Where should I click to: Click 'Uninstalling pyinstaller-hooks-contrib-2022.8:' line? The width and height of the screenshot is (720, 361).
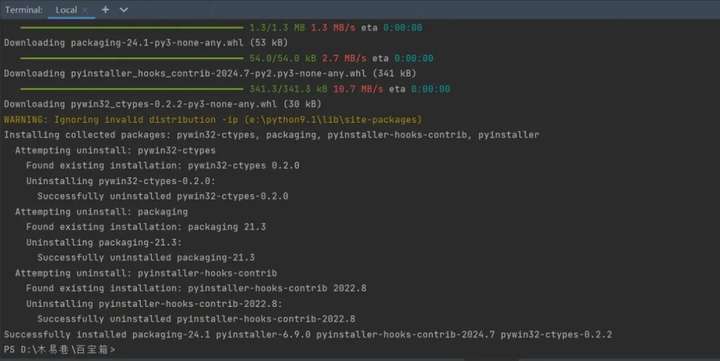pyautogui.click(x=154, y=304)
